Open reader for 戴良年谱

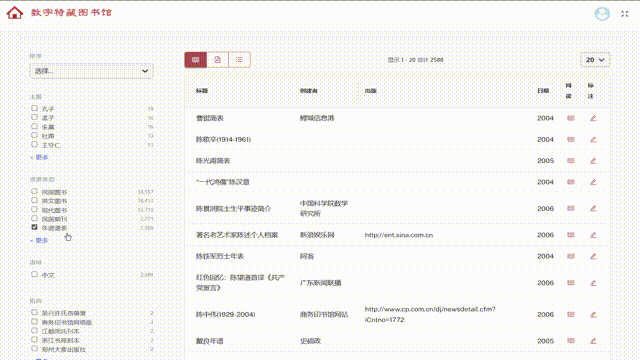[571, 341]
